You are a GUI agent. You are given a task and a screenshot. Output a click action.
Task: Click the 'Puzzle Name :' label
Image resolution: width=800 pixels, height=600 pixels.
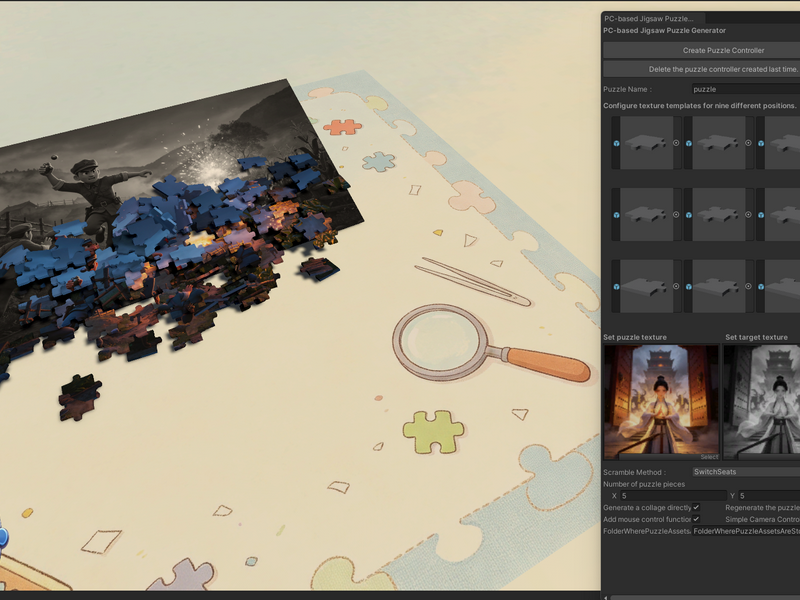(628, 89)
